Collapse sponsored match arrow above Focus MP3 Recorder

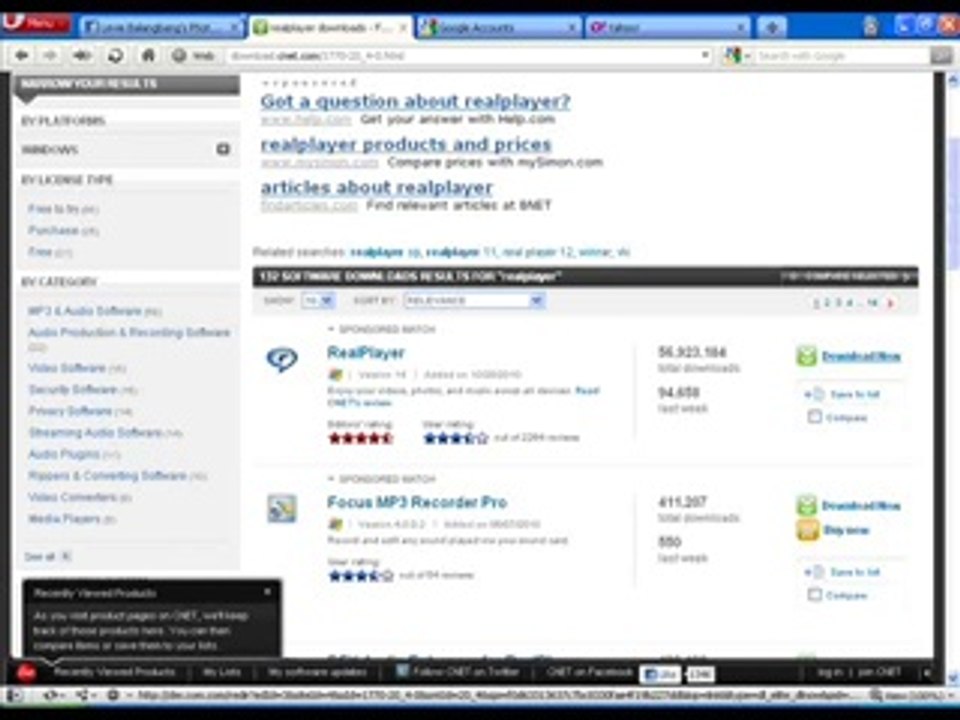331,478
